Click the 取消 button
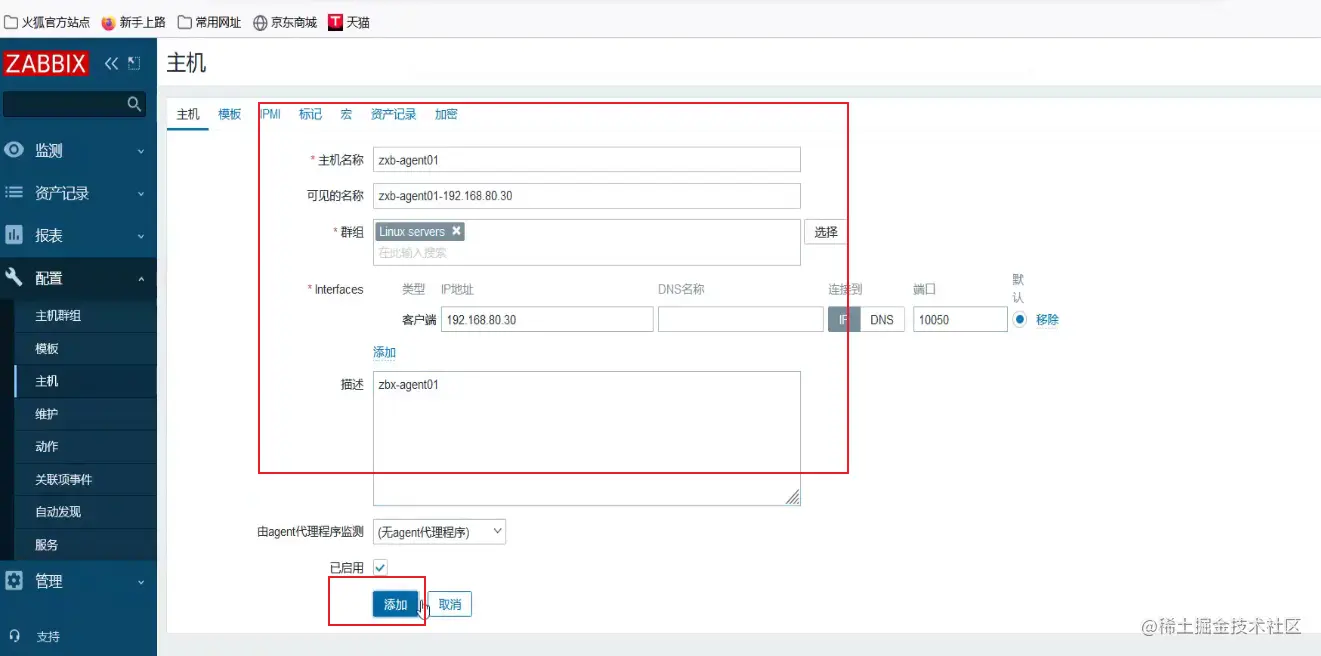The width and height of the screenshot is (1321, 656). coord(450,604)
